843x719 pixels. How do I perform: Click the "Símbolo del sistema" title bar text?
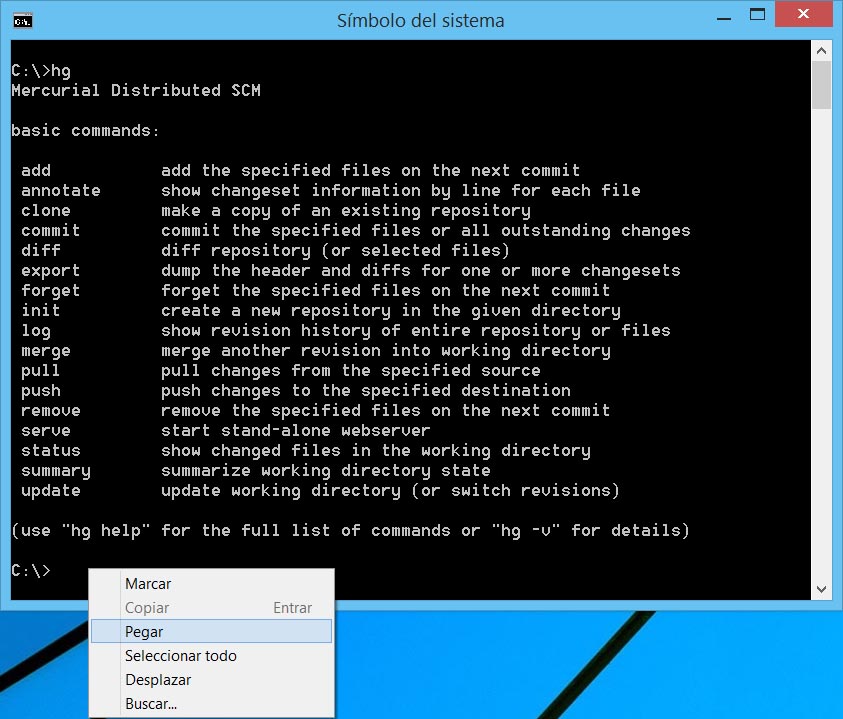(x=420, y=20)
